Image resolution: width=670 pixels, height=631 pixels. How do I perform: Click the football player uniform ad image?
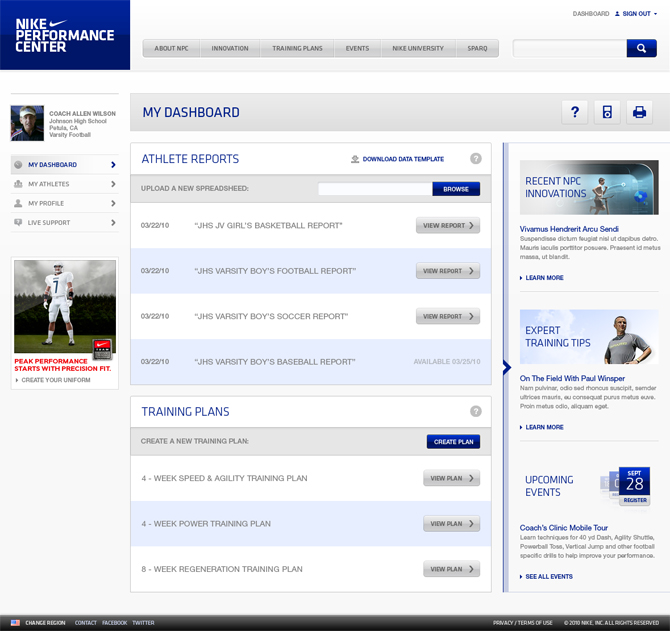[x=65, y=306]
